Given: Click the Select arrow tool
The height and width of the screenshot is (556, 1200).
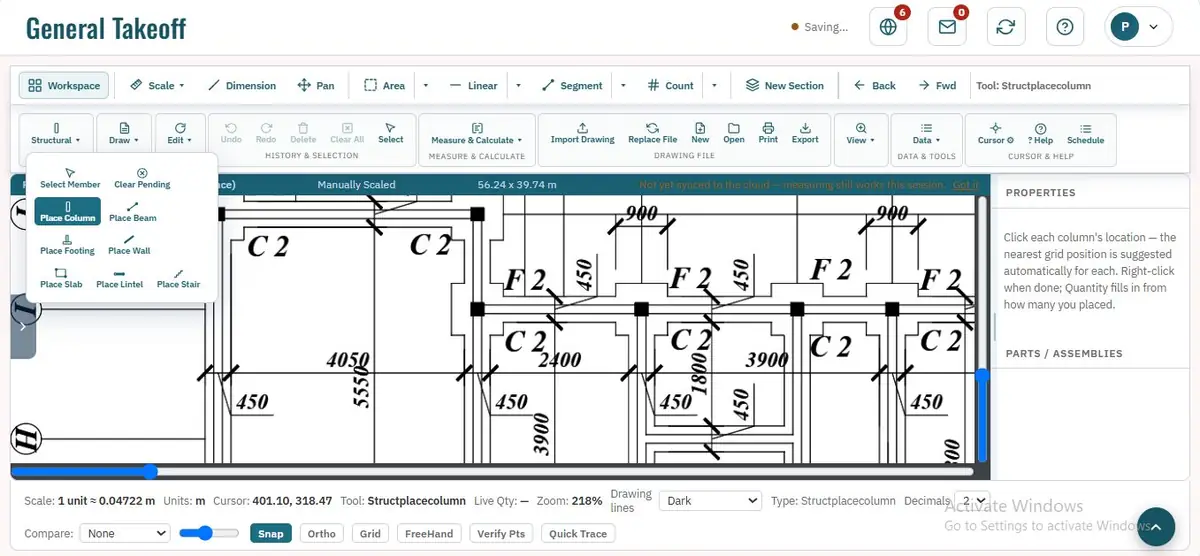Looking at the screenshot, I should pyautogui.click(x=391, y=133).
